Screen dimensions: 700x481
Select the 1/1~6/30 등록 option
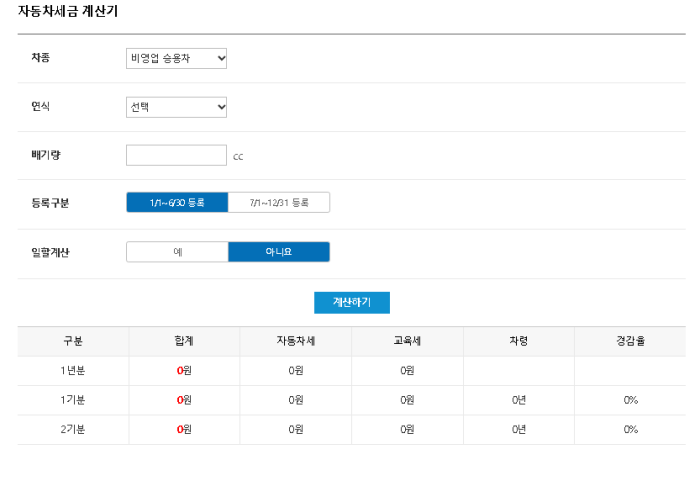[177, 202]
